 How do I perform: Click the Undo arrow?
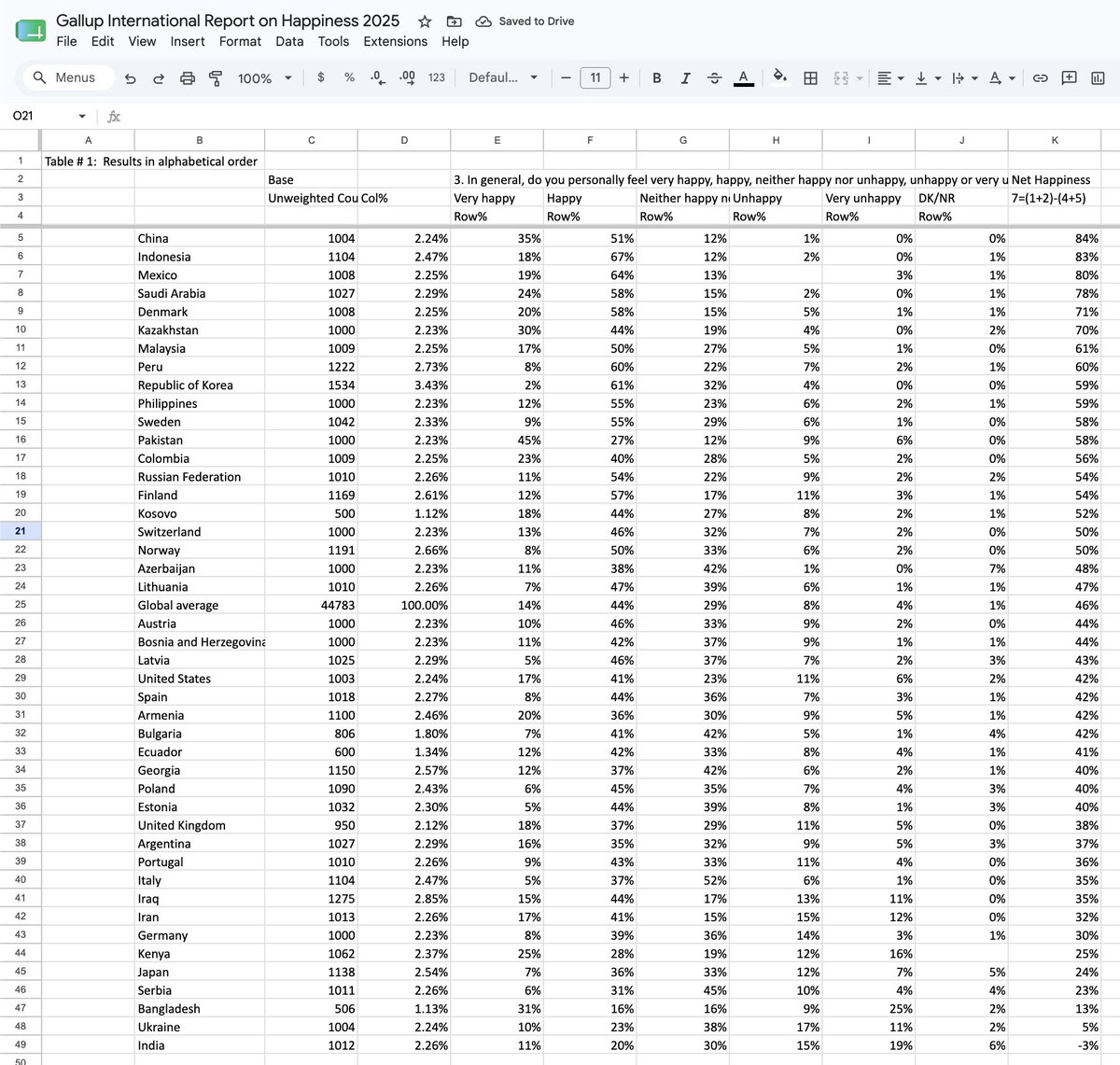[x=130, y=78]
